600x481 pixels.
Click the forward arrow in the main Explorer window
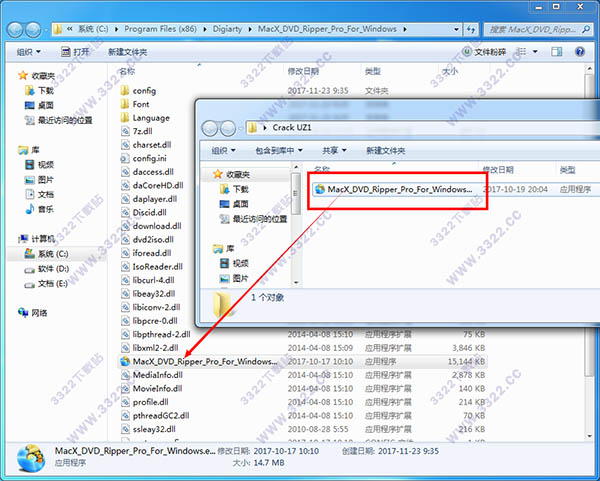(33, 29)
